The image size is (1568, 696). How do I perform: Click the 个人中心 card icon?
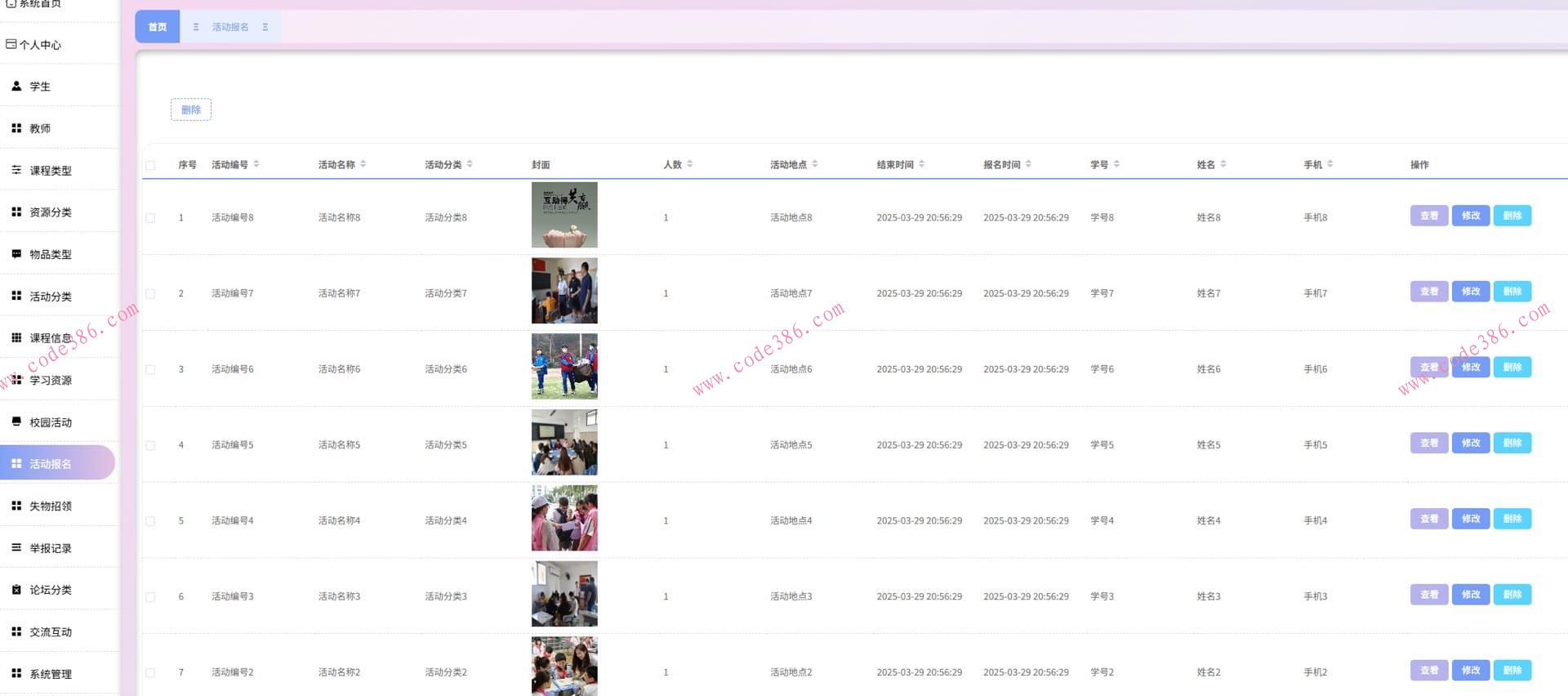[x=11, y=44]
